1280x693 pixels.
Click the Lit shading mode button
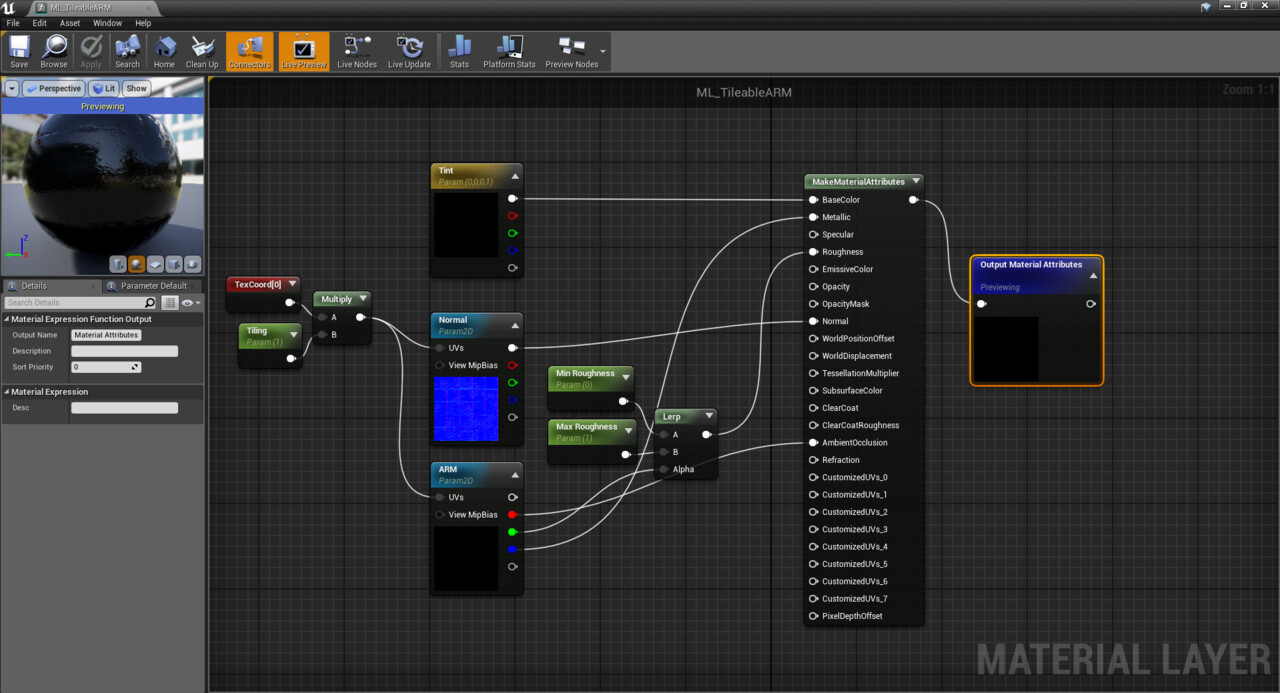click(104, 88)
